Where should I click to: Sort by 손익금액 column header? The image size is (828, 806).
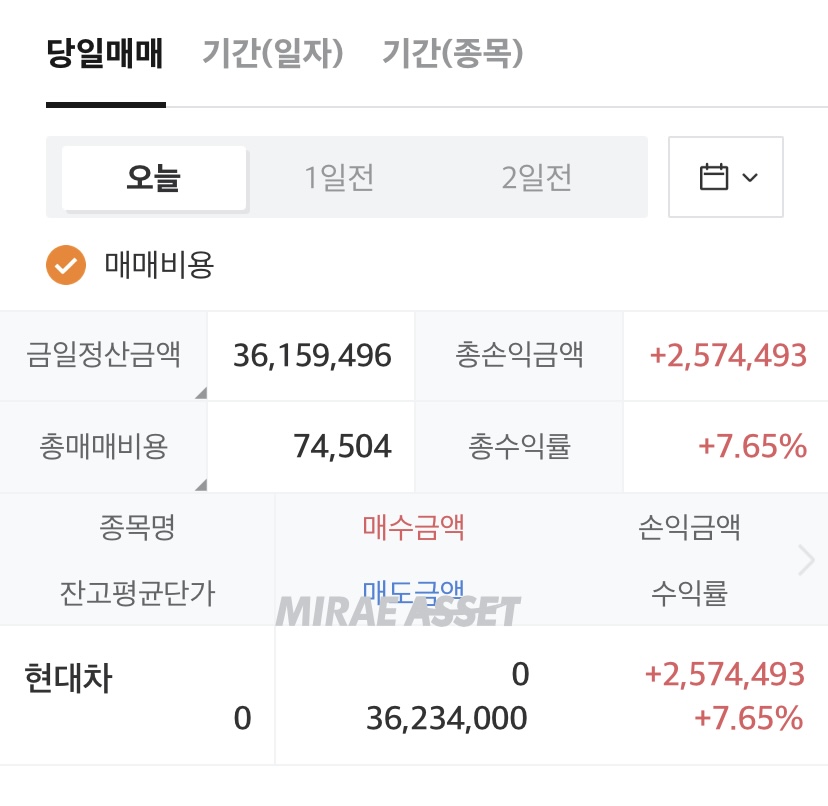tap(689, 527)
